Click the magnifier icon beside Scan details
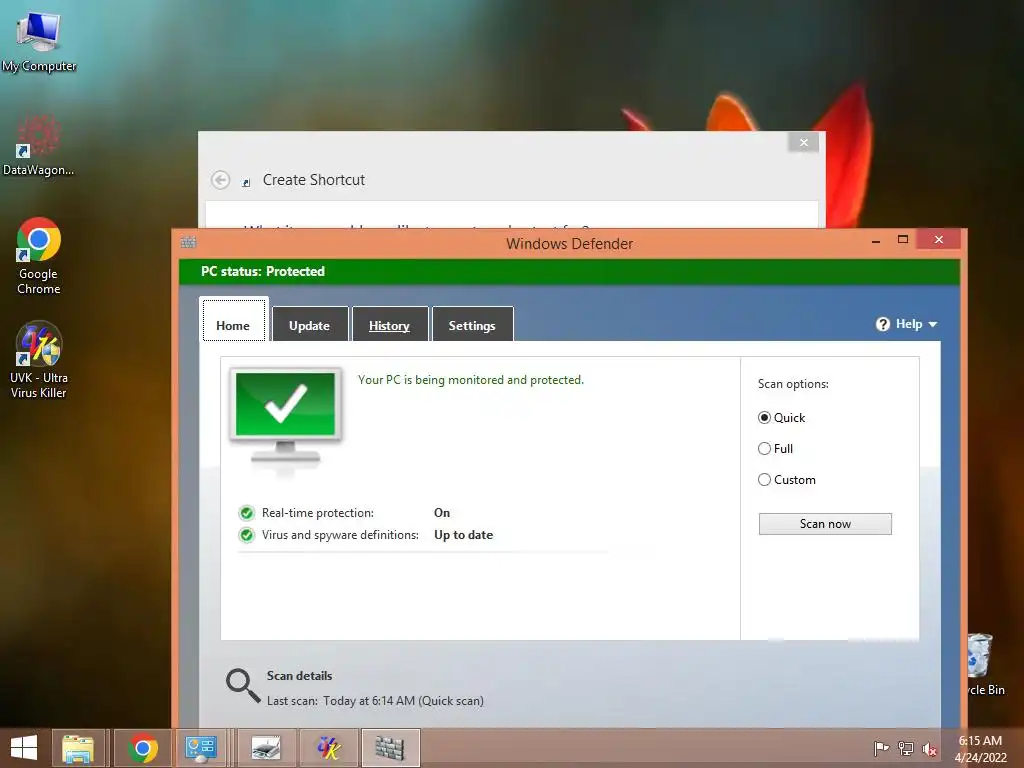This screenshot has height=768, width=1024. coord(242,685)
